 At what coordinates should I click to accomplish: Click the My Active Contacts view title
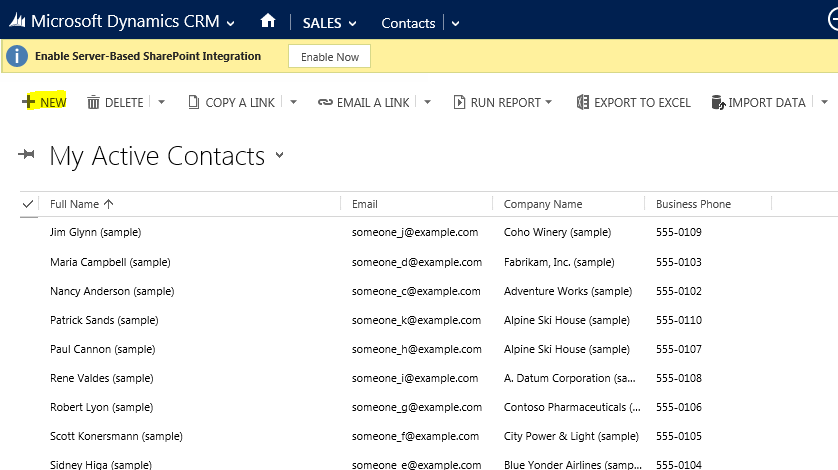pyautogui.click(x=157, y=156)
